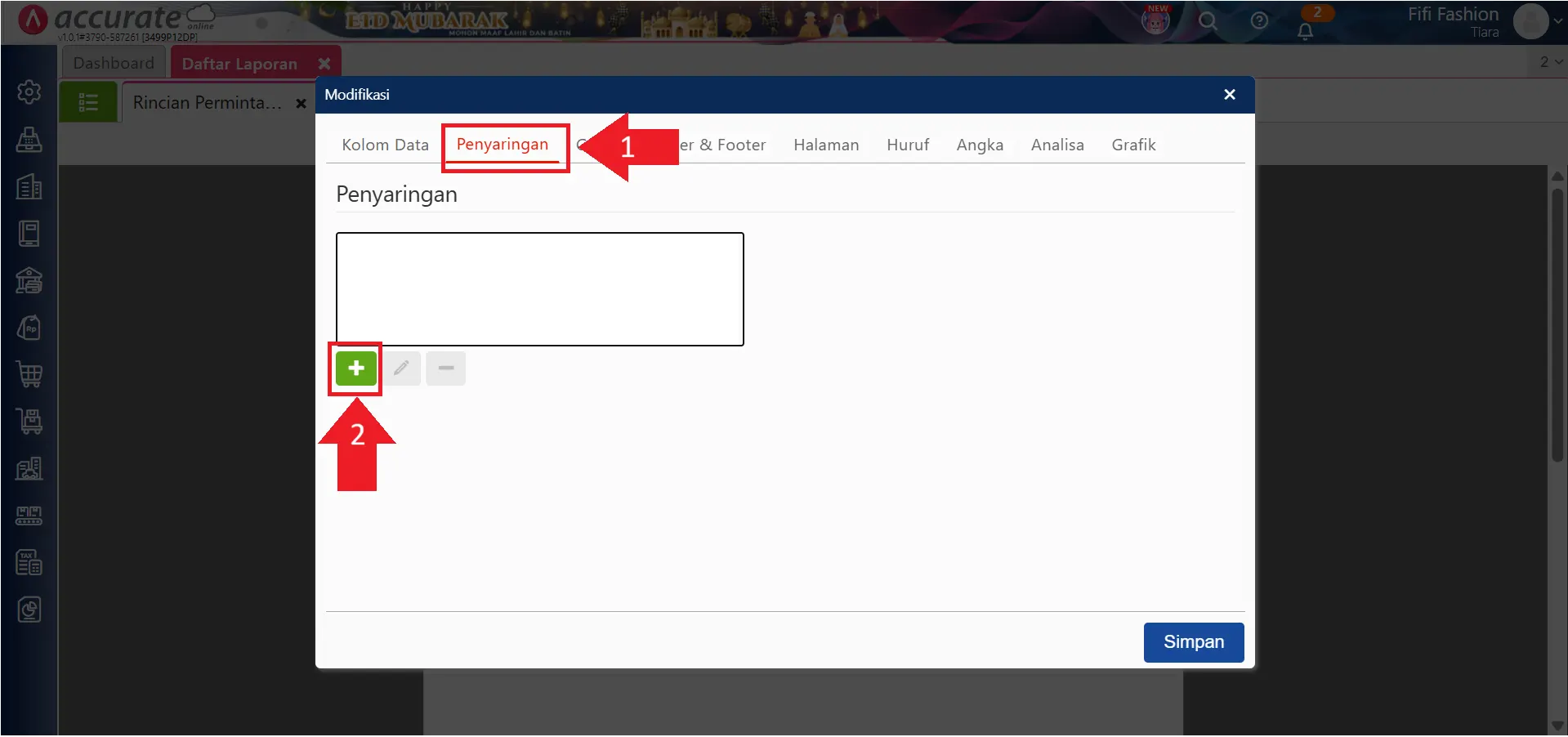Switch to the Grafik tab

coord(1133,145)
